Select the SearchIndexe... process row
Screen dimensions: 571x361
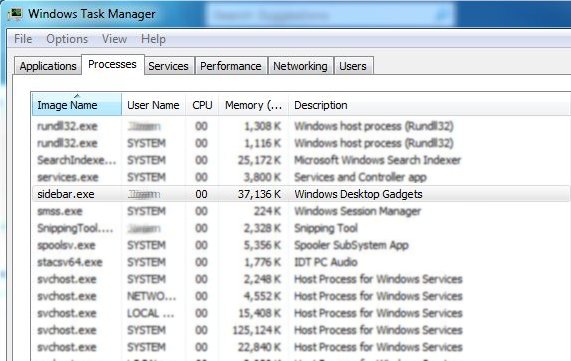click(x=301, y=160)
